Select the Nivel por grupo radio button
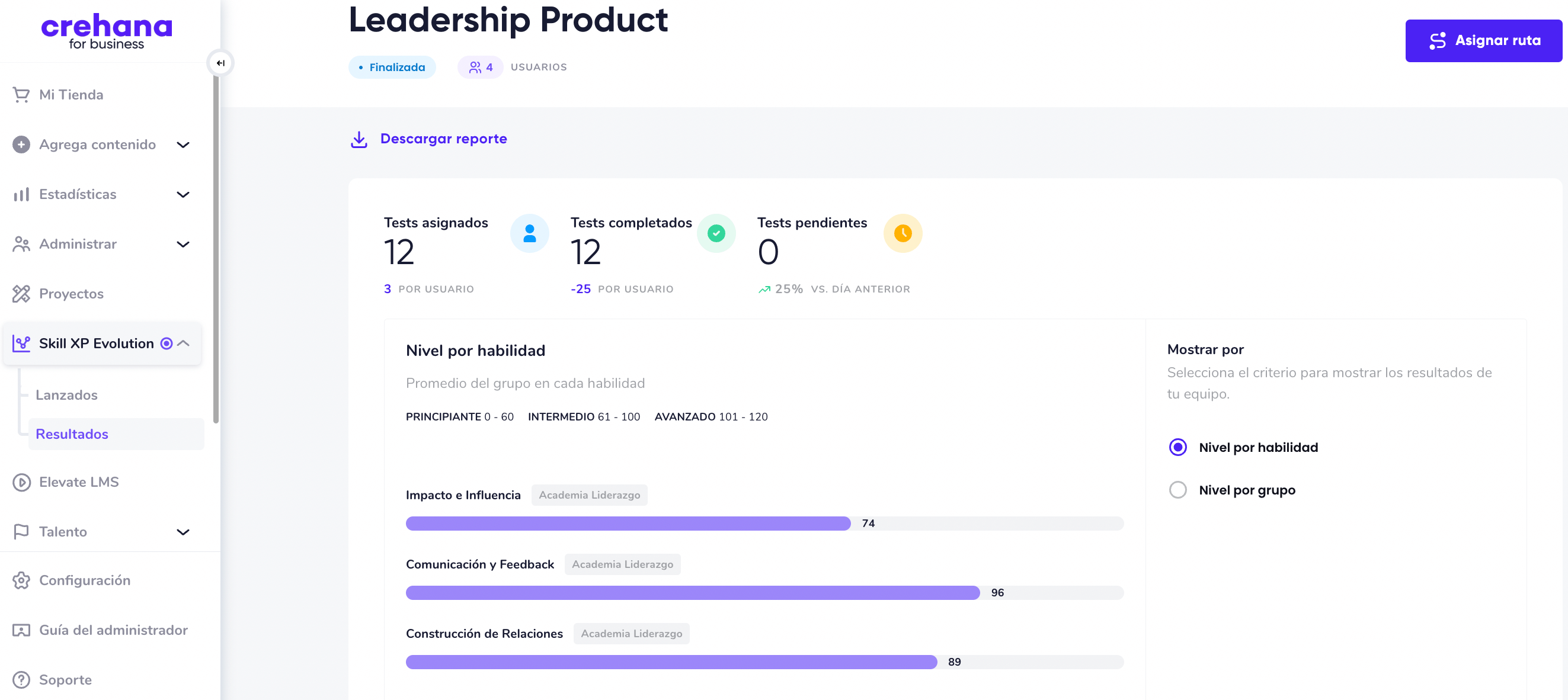The height and width of the screenshot is (700, 1568). [1178, 490]
